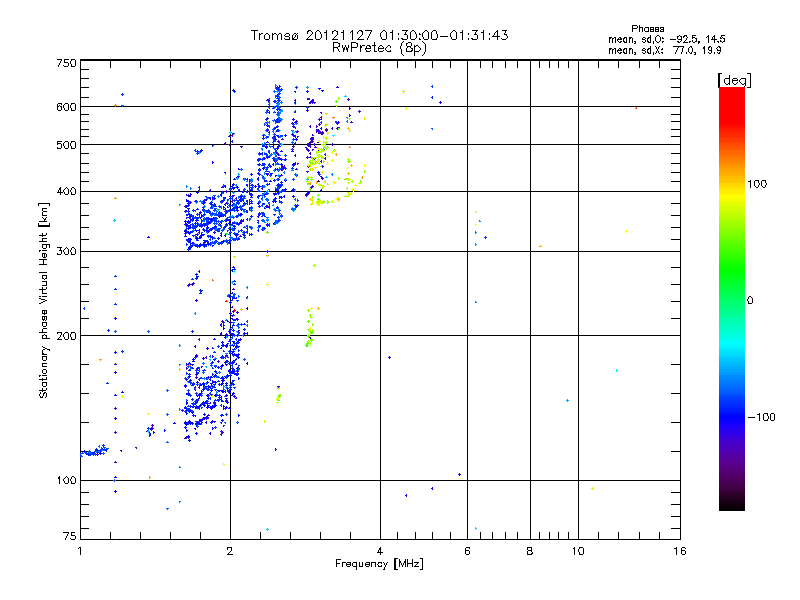Click the '75' height tick label
Screen dimensions: 800x600
click(70, 536)
